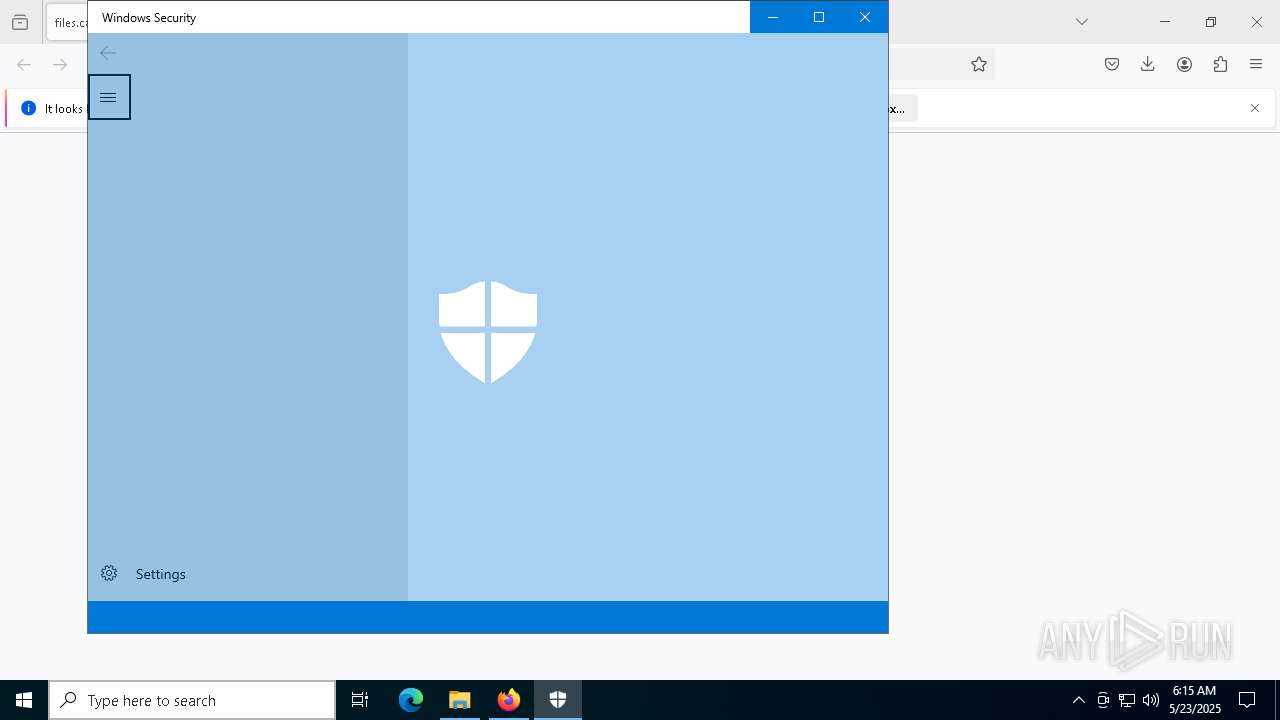Open Firefox account icon

coord(1184,64)
